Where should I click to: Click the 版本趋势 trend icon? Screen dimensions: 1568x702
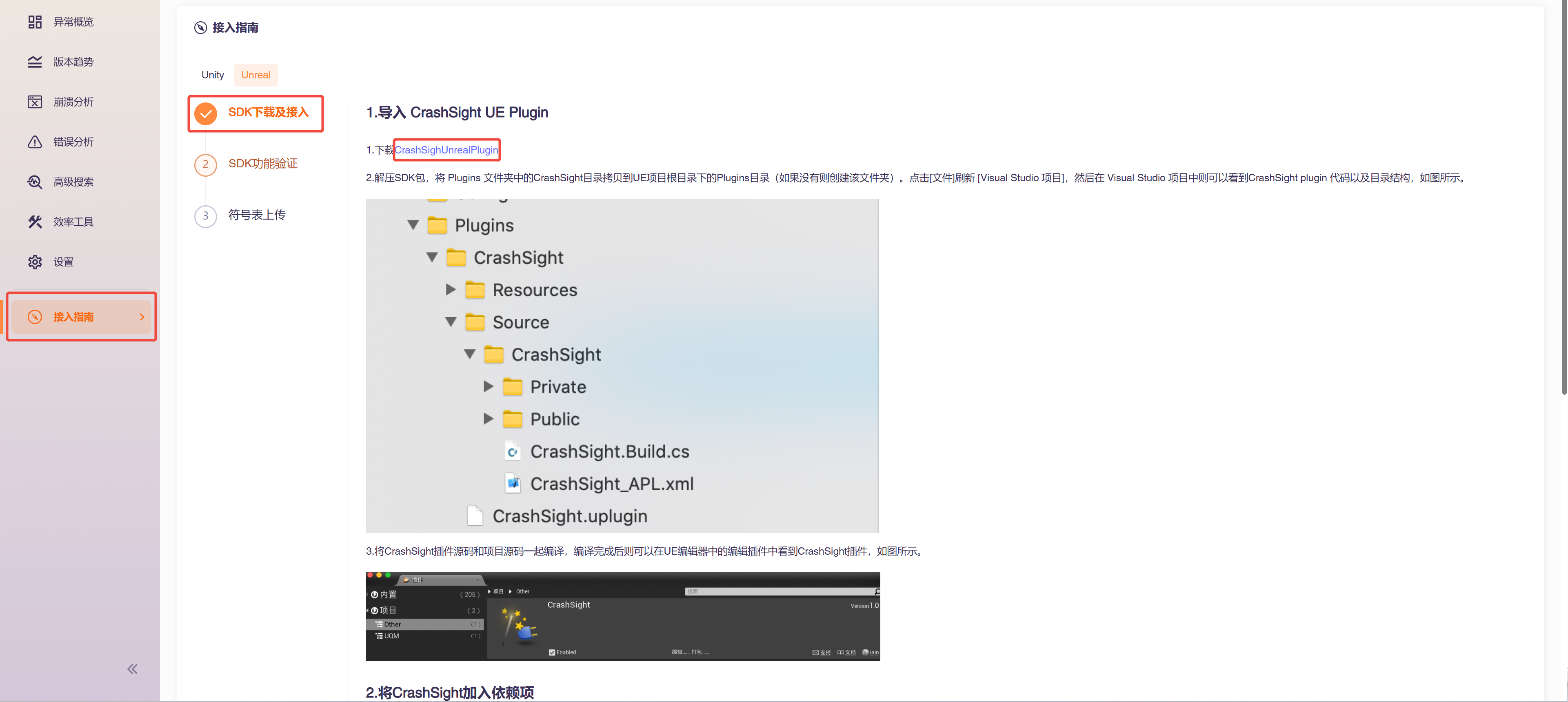click(35, 62)
